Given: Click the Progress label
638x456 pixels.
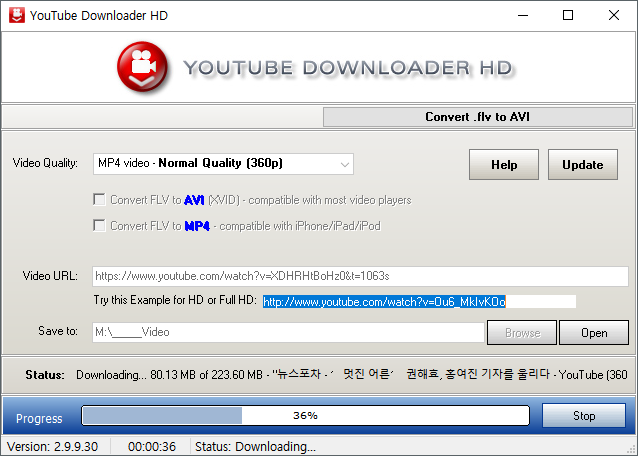Looking at the screenshot, I should point(39,419).
